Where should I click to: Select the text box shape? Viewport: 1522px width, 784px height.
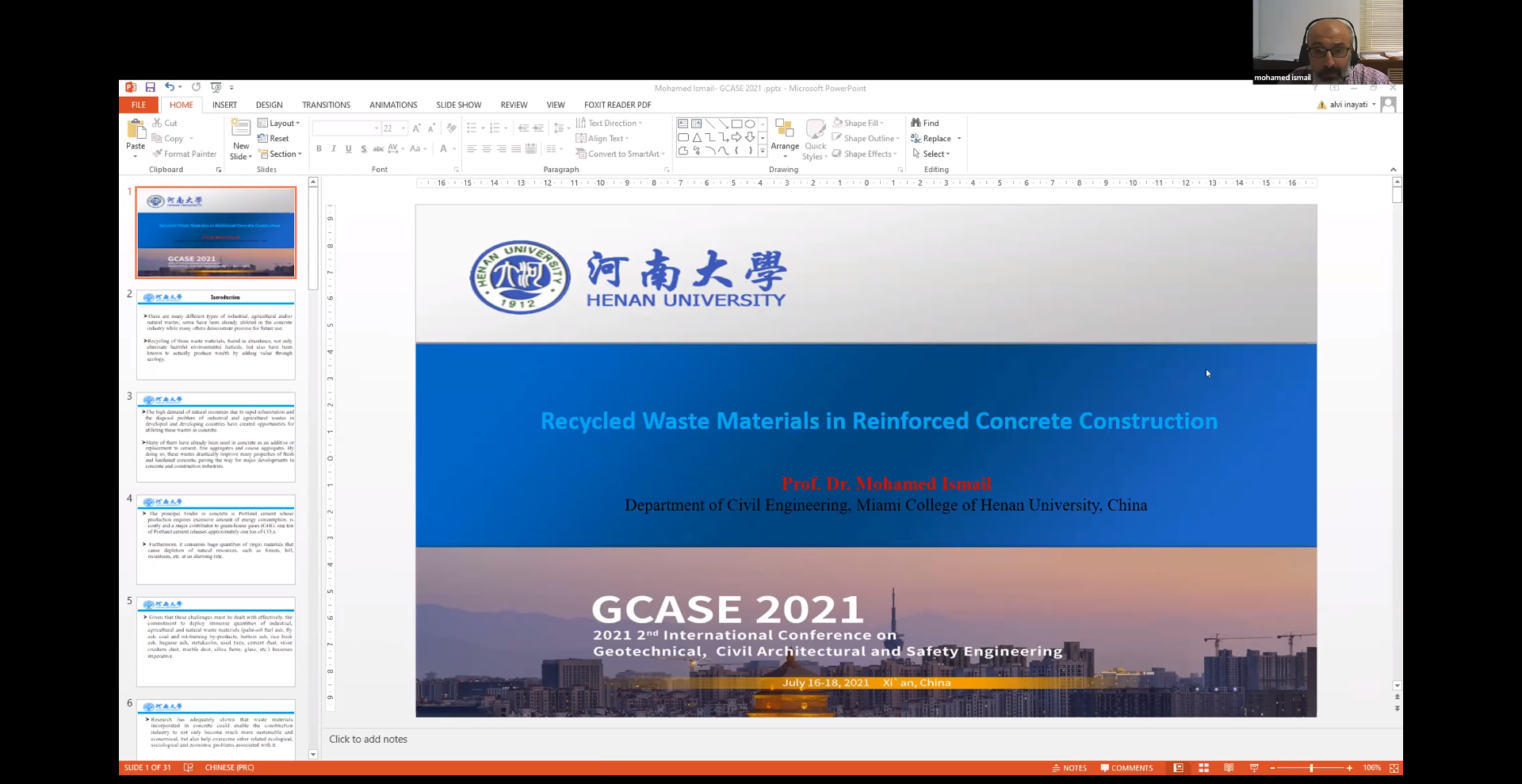683,124
